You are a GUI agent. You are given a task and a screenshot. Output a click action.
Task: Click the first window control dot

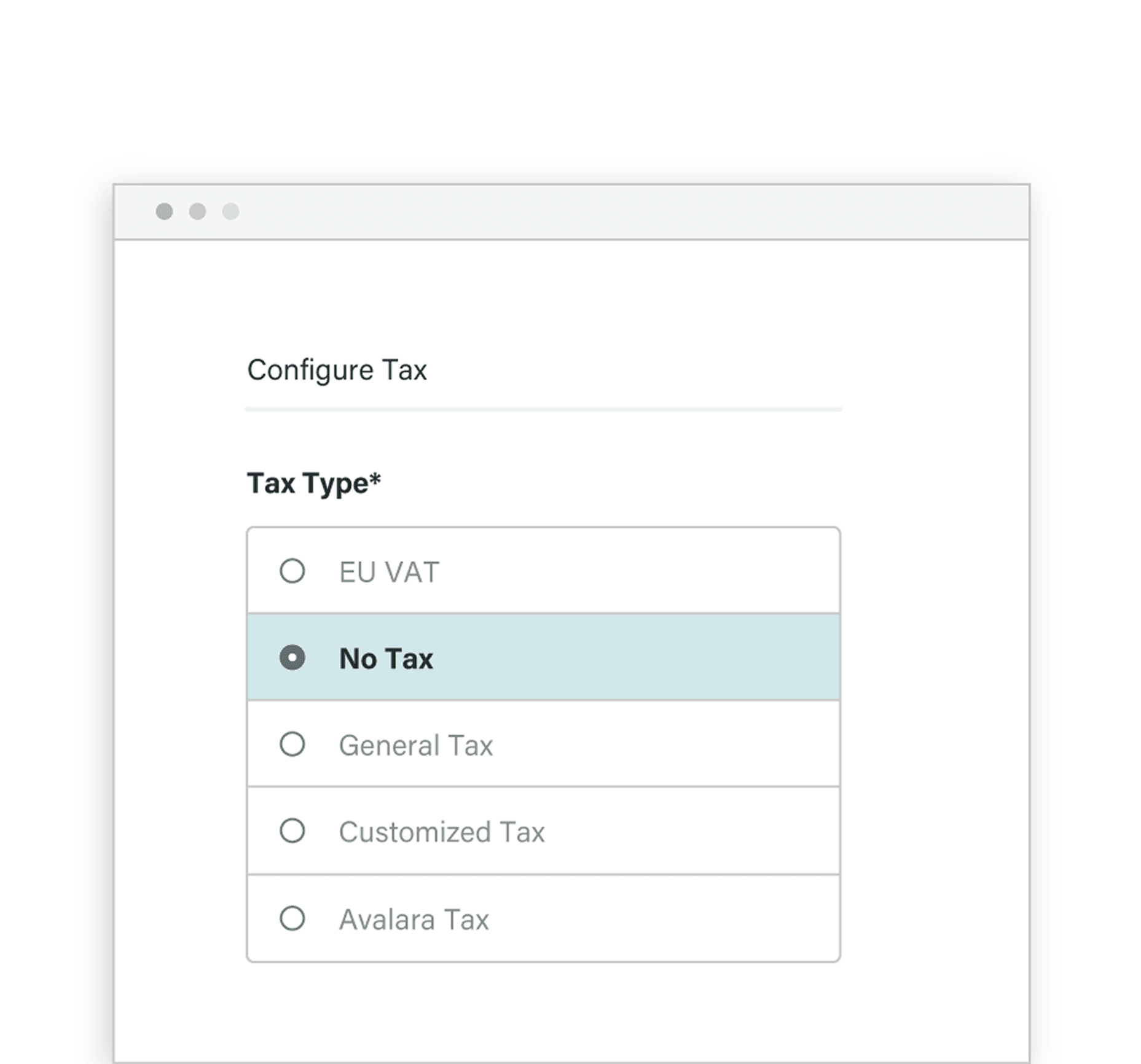click(x=162, y=211)
